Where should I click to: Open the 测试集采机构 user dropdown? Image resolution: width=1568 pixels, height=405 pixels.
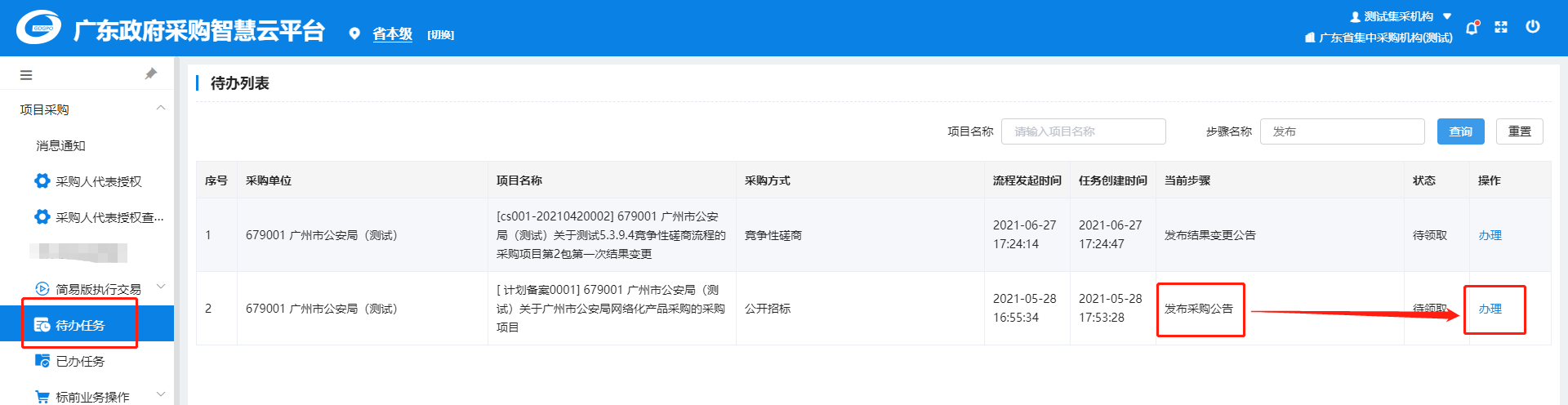(1400, 16)
